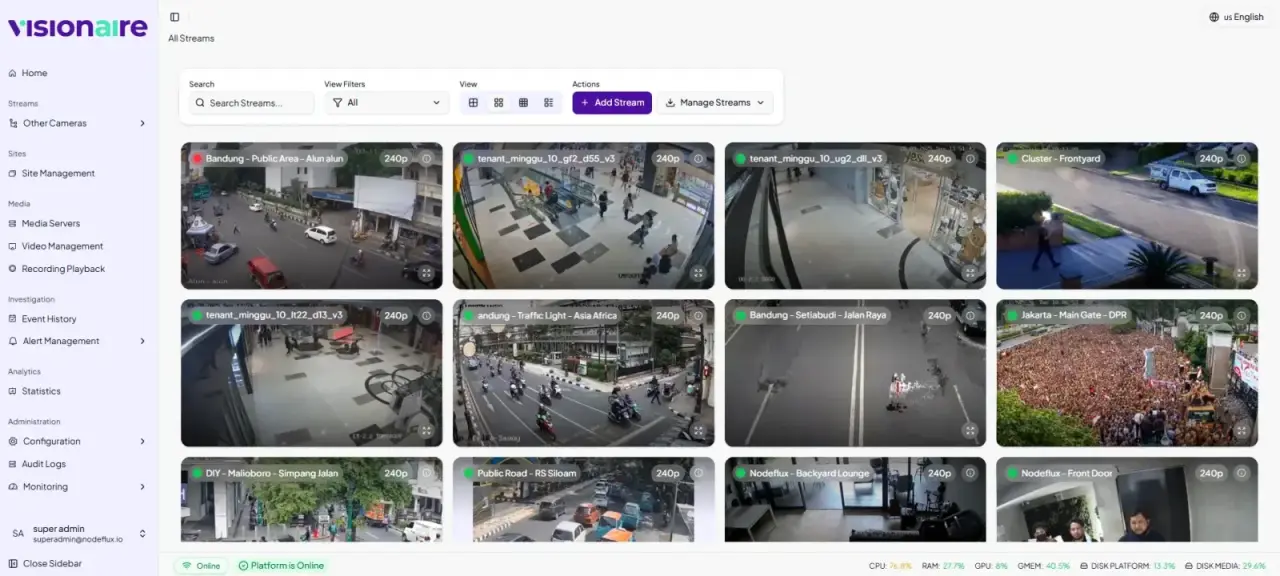Image resolution: width=1280 pixels, height=576 pixels.
Task: Select the four-squares grid view layout
Action: 498,103
